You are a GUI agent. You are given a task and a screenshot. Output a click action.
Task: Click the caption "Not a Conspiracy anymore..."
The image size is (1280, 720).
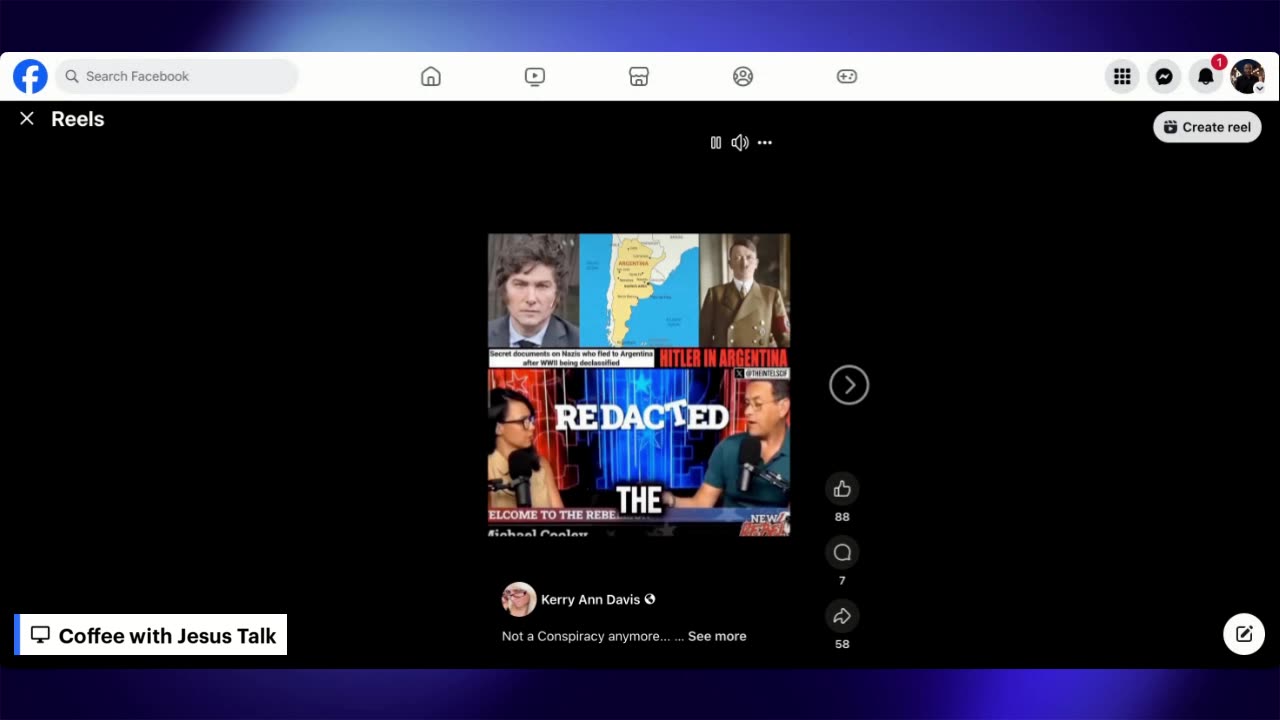coord(586,636)
